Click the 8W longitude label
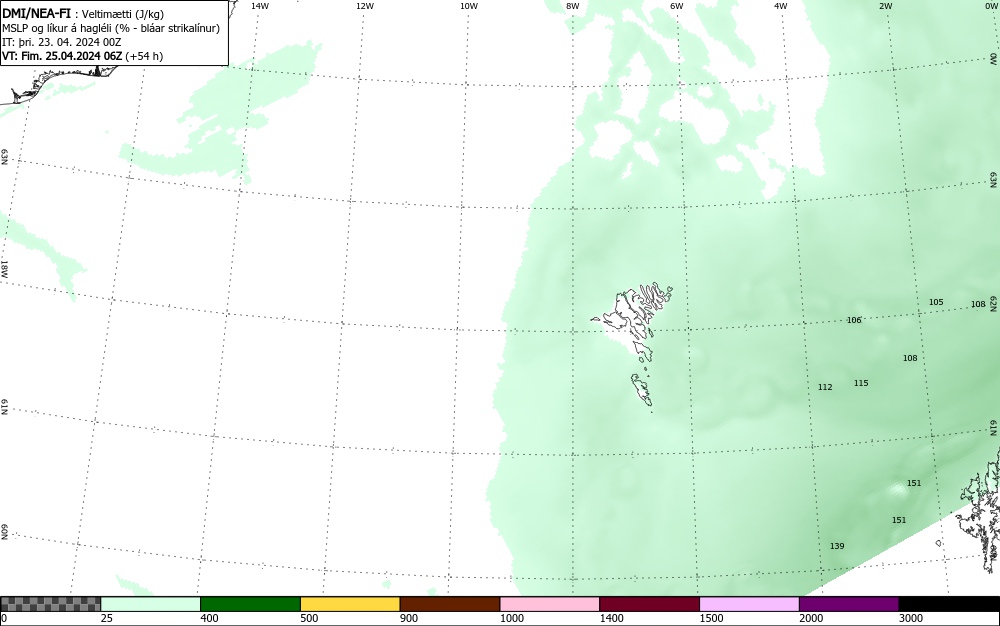The image size is (1000, 626). [573, 6]
